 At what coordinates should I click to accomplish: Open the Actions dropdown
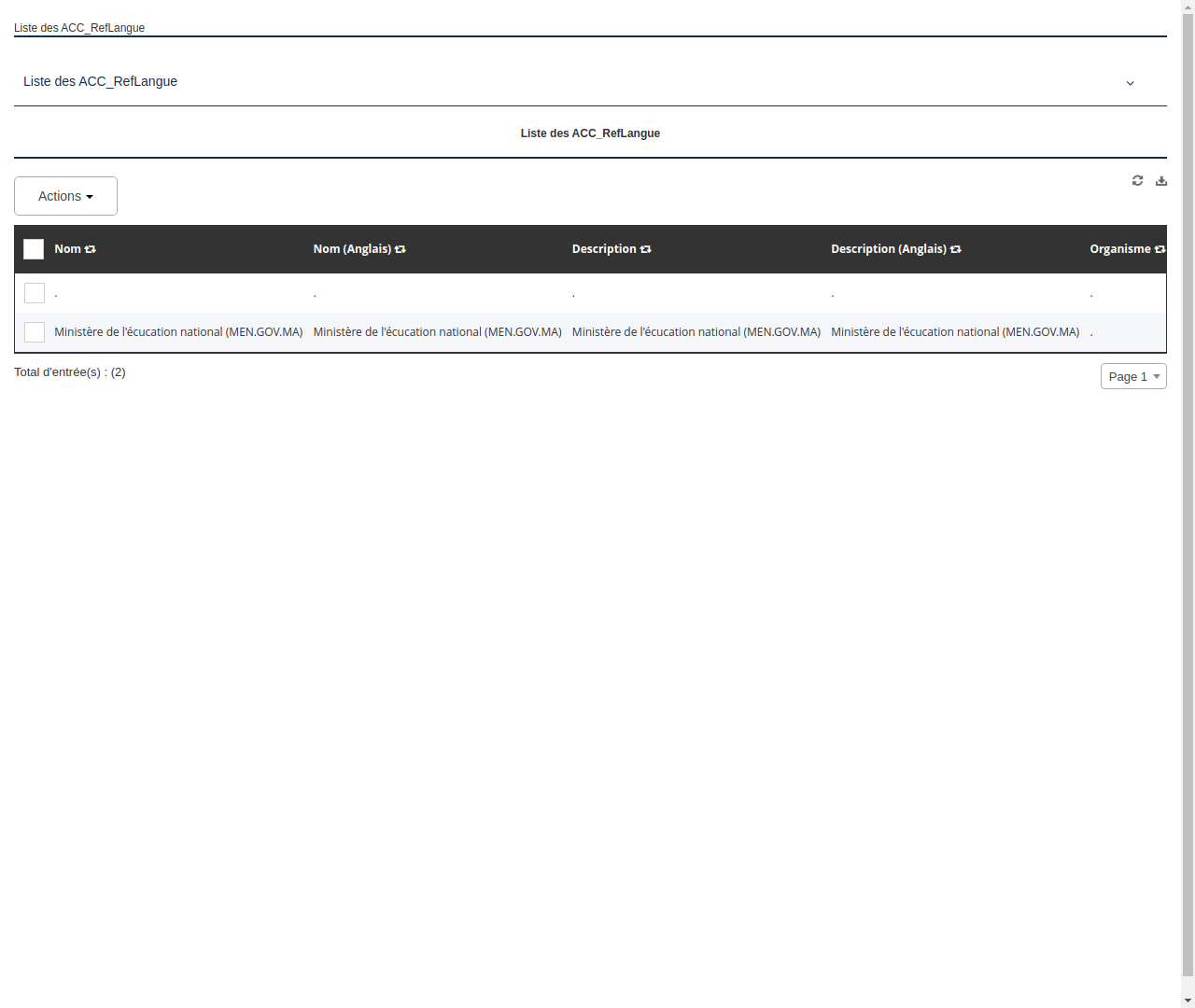coord(64,196)
